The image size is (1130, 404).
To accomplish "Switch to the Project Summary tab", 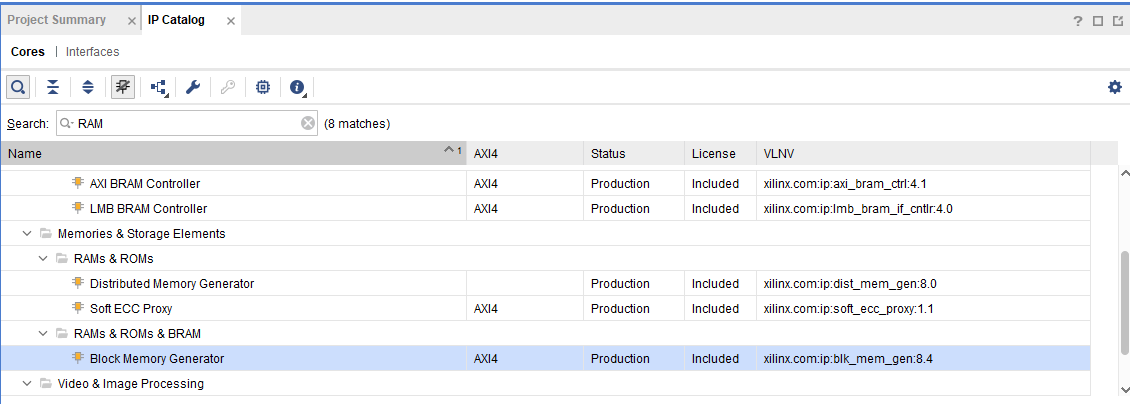I will point(57,20).
